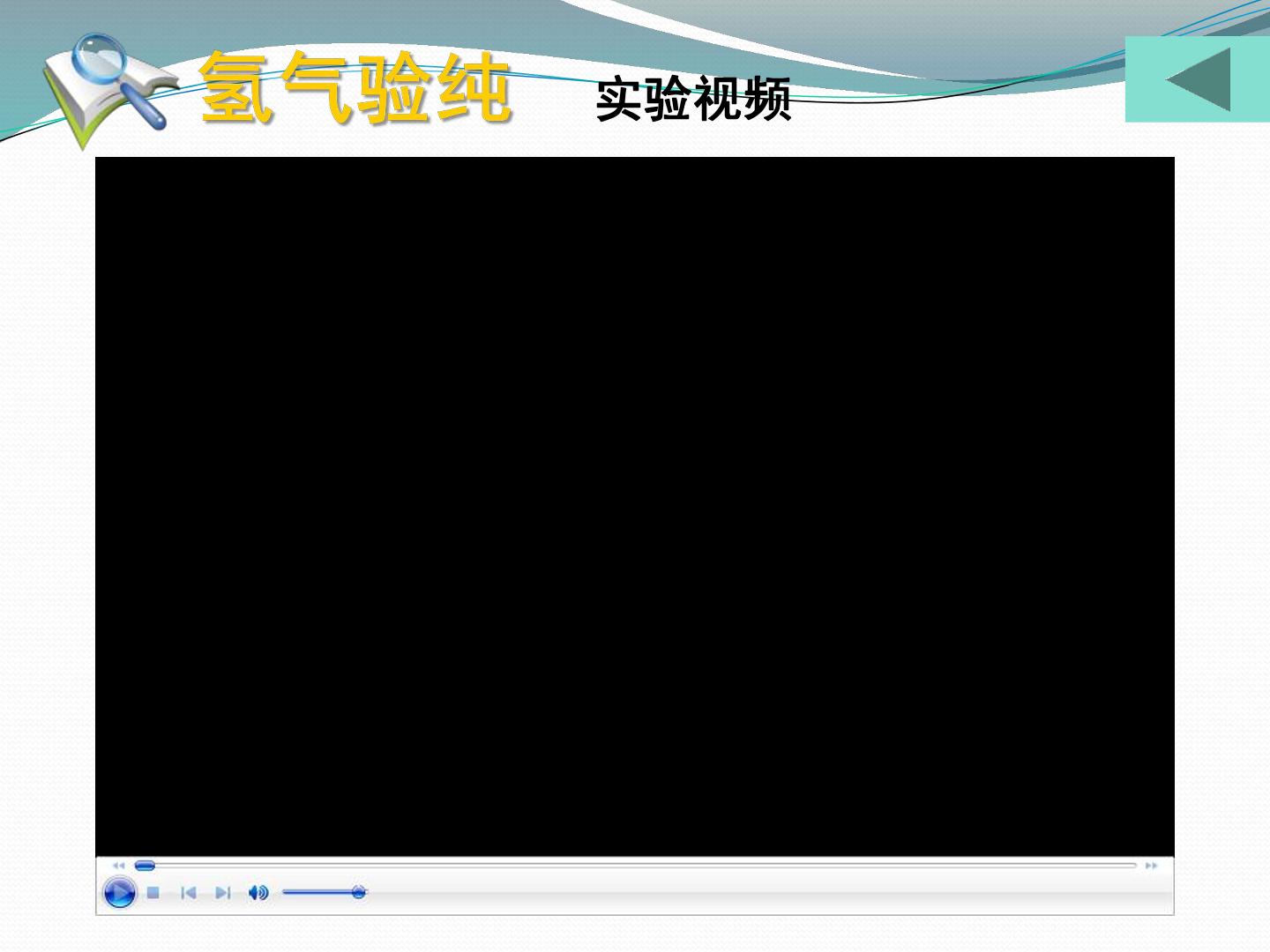Select the 氢气验纯 title text
The width and height of the screenshot is (1270, 952).
(x=355, y=86)
